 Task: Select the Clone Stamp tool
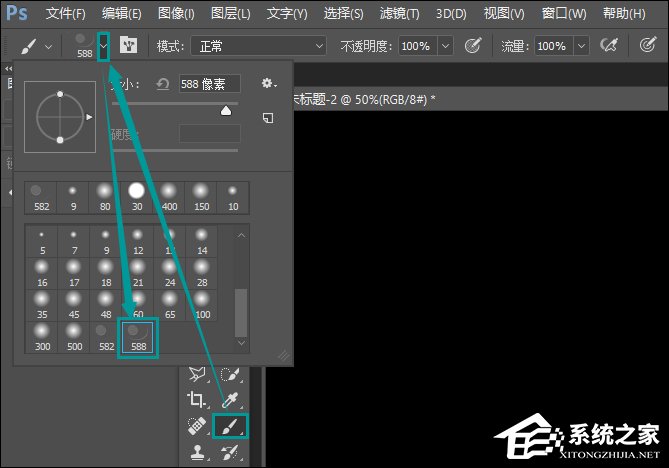click(x=197, y=452)
